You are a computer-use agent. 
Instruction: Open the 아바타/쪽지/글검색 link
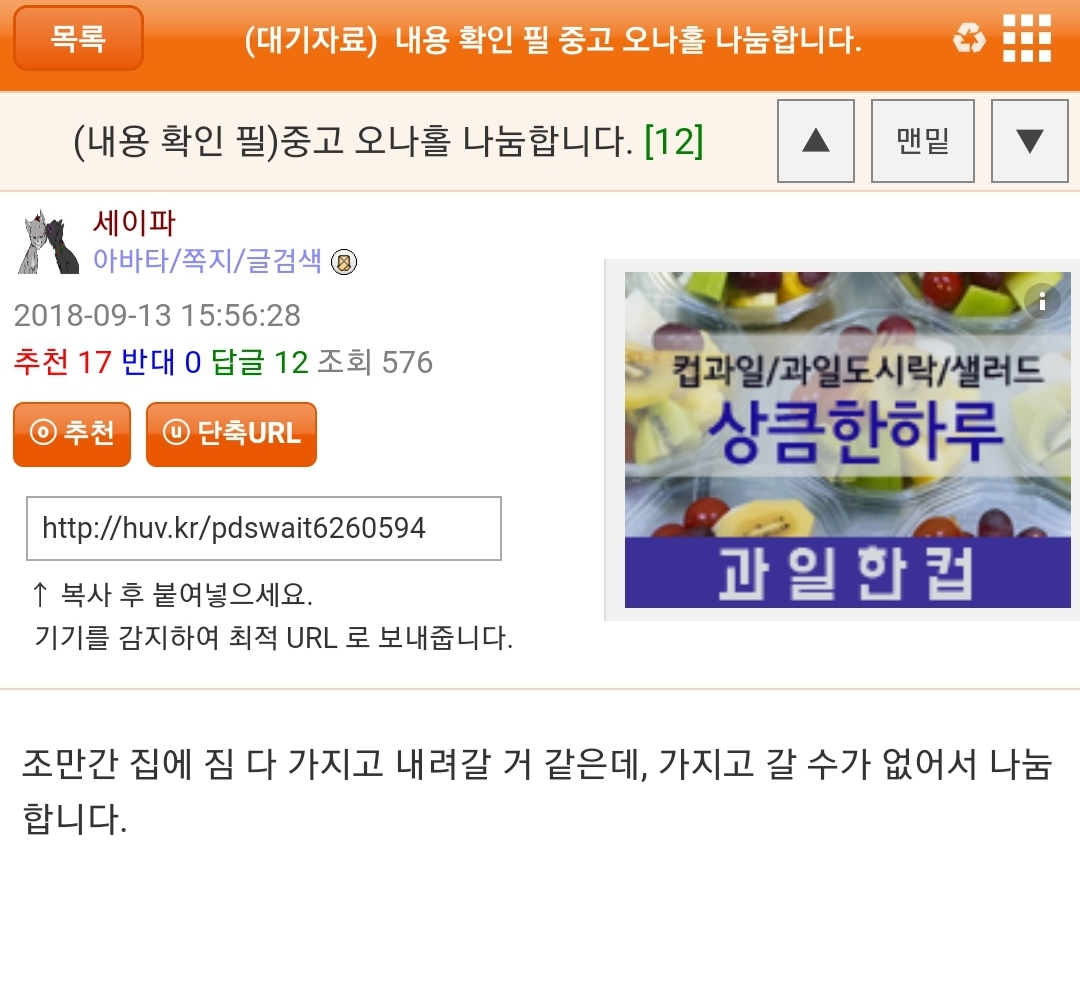[207, 260]
